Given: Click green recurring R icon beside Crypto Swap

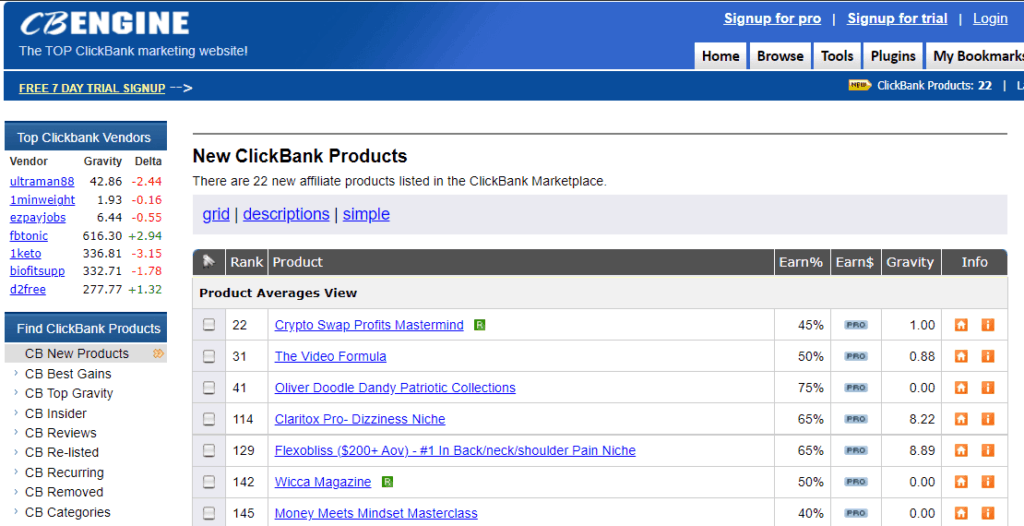Looking at the screenshot, I should coord(479,325).
